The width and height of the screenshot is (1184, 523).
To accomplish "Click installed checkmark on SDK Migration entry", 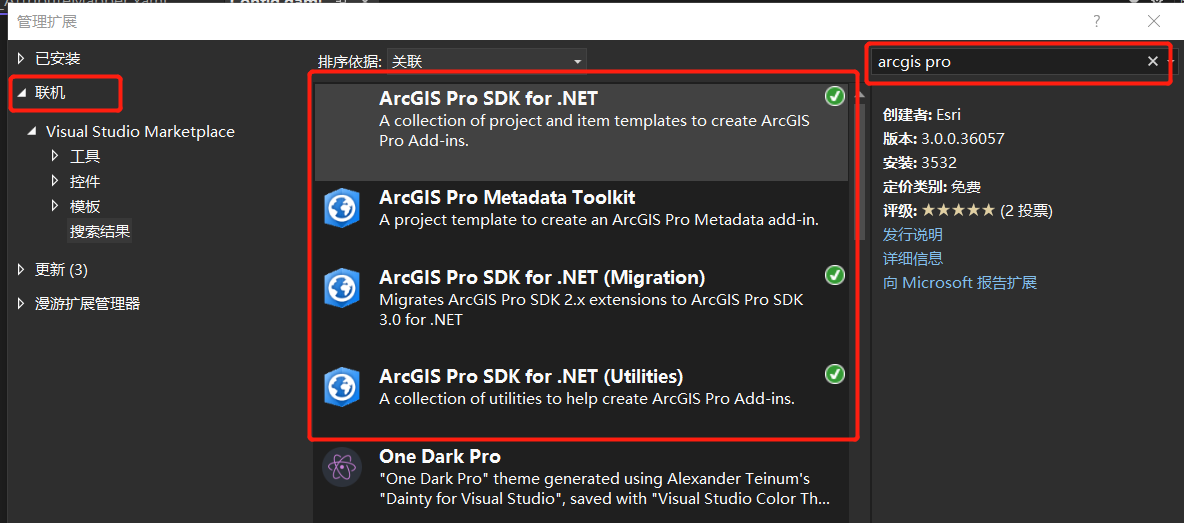I will pyautogui.click(x=834, y=275).
